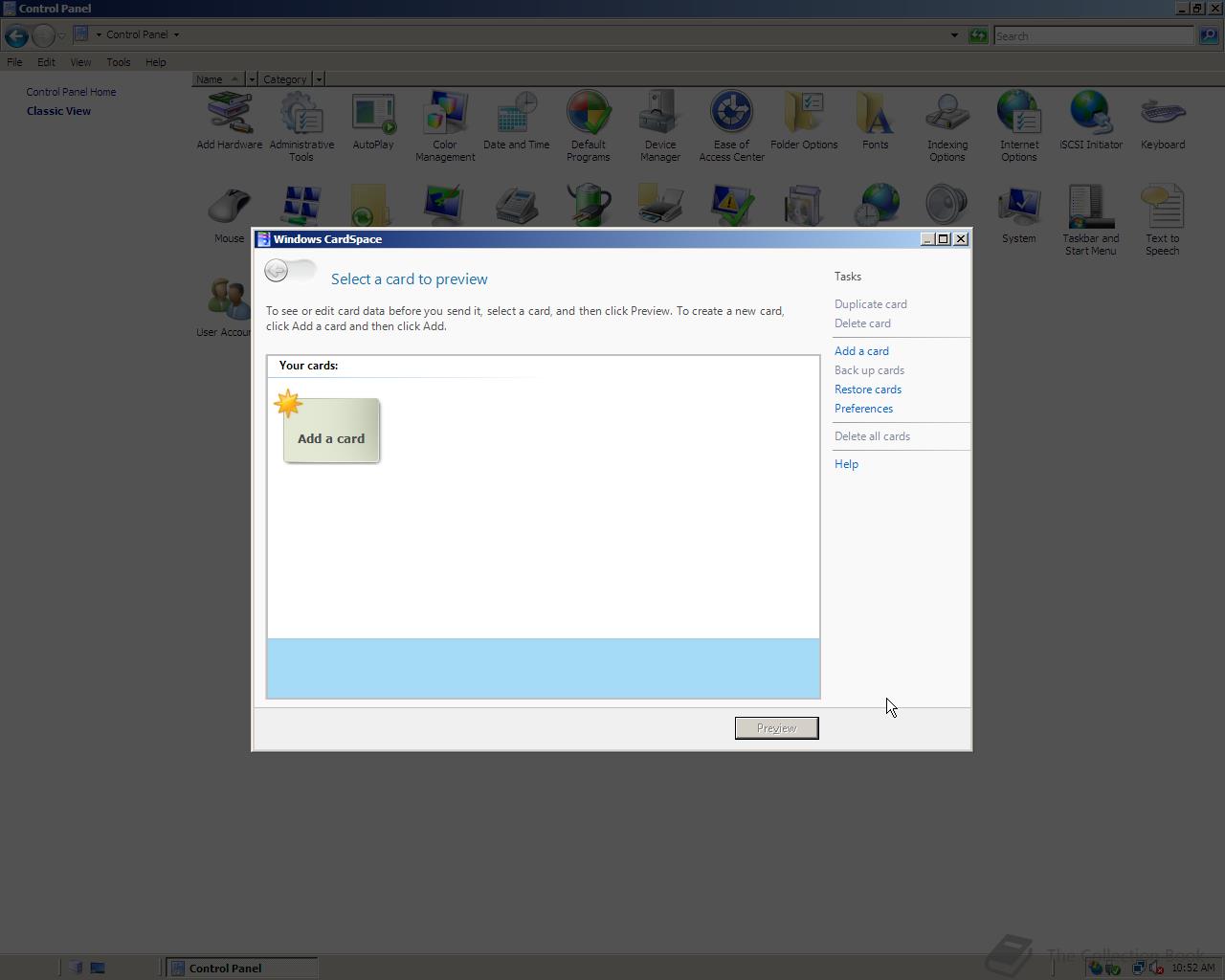This screenshot has height=980, width=1225.
Task: Open Add Hardware in Control Panel
Action: pyautogui.click(x=230, y=122)
